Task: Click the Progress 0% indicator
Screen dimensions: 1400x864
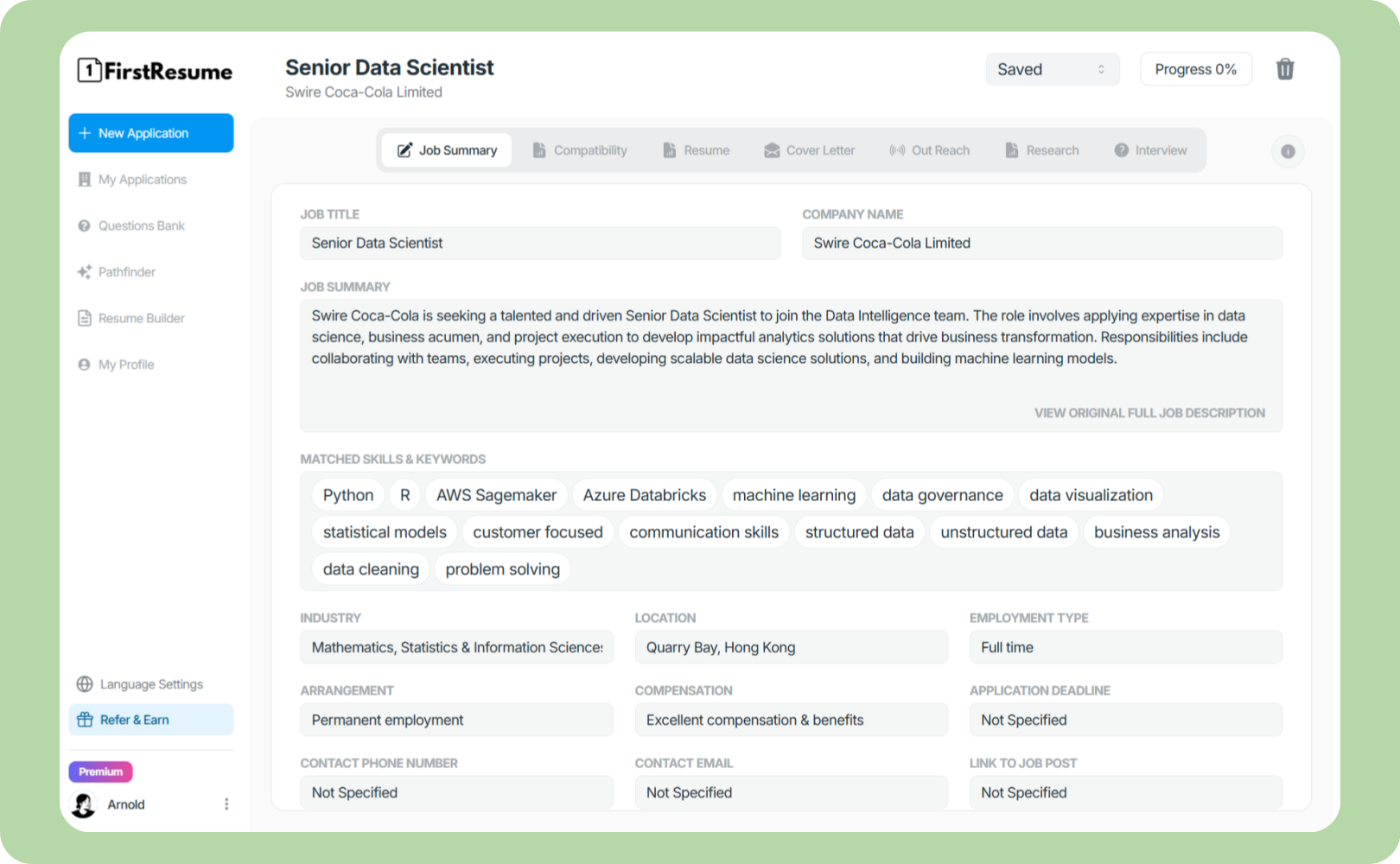Action: point(1196,69)
